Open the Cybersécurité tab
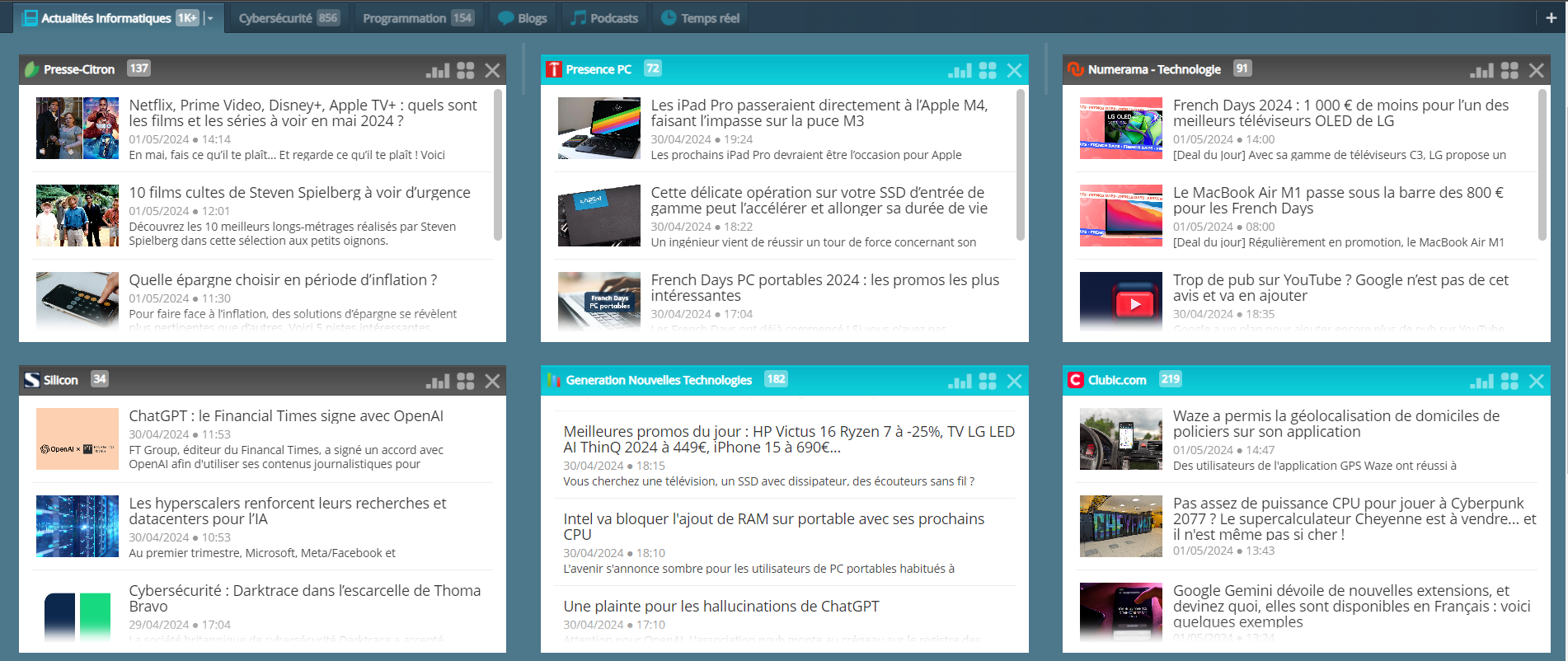Image resolution: width=1568 pixels, height=661 pixels. tap(288, 18)
